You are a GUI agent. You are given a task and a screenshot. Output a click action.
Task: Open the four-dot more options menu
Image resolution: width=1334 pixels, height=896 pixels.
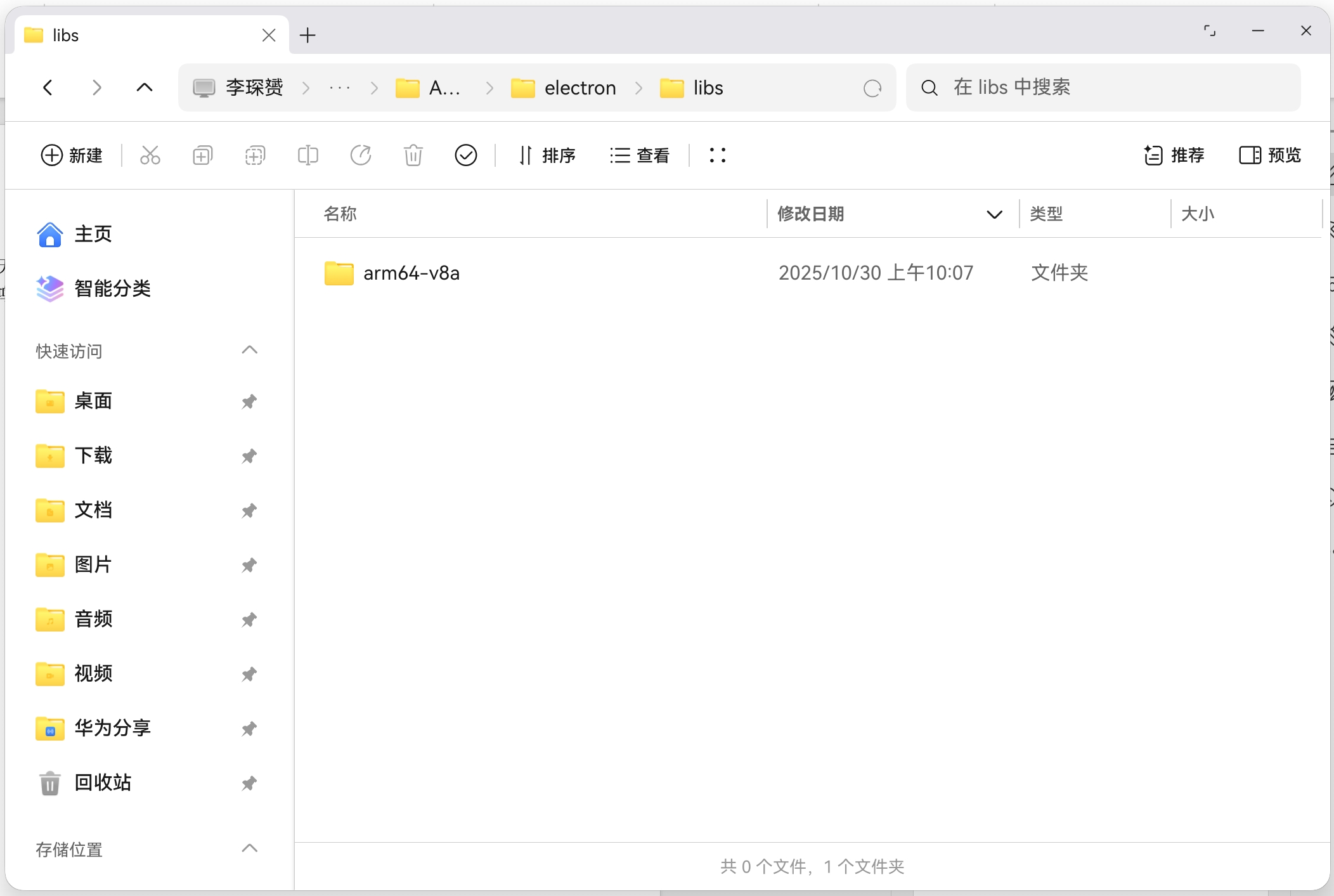coord(717,155)
